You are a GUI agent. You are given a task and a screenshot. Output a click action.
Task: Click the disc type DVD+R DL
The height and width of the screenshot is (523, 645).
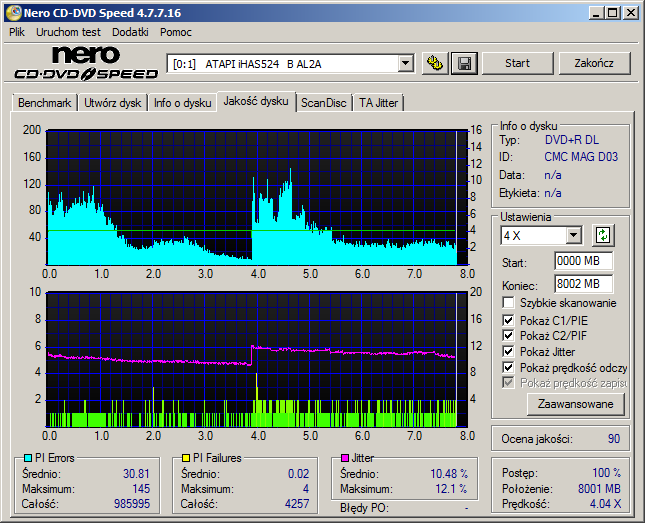point(572,140)
